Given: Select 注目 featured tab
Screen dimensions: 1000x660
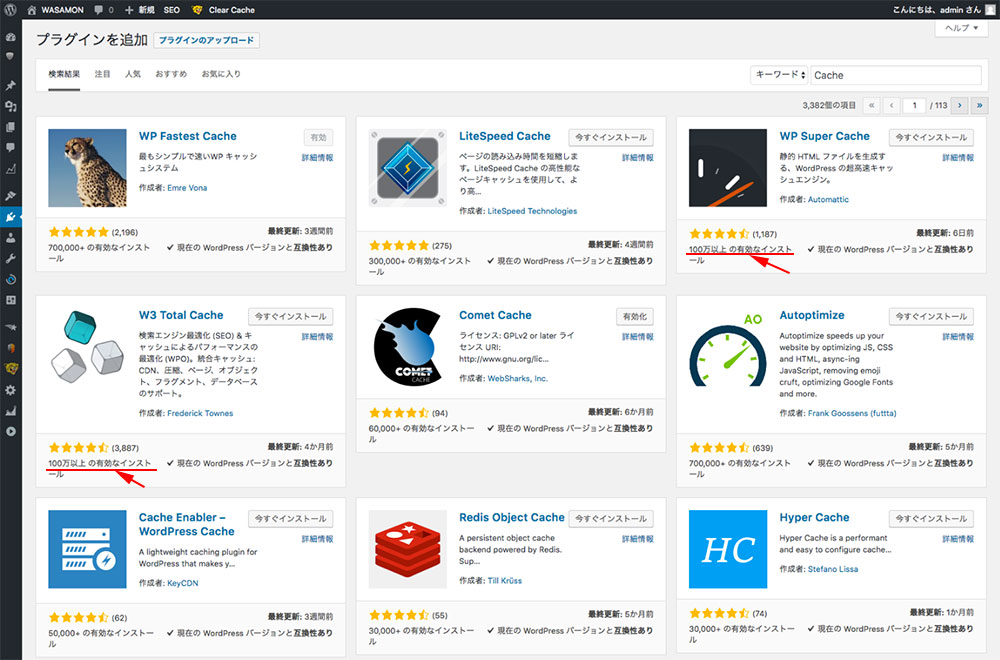Looking at the screenshot, I should click(x=102, y=74).
